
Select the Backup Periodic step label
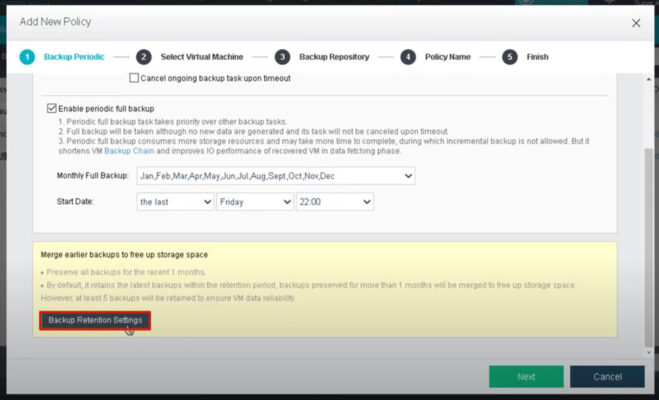point(74,57)
